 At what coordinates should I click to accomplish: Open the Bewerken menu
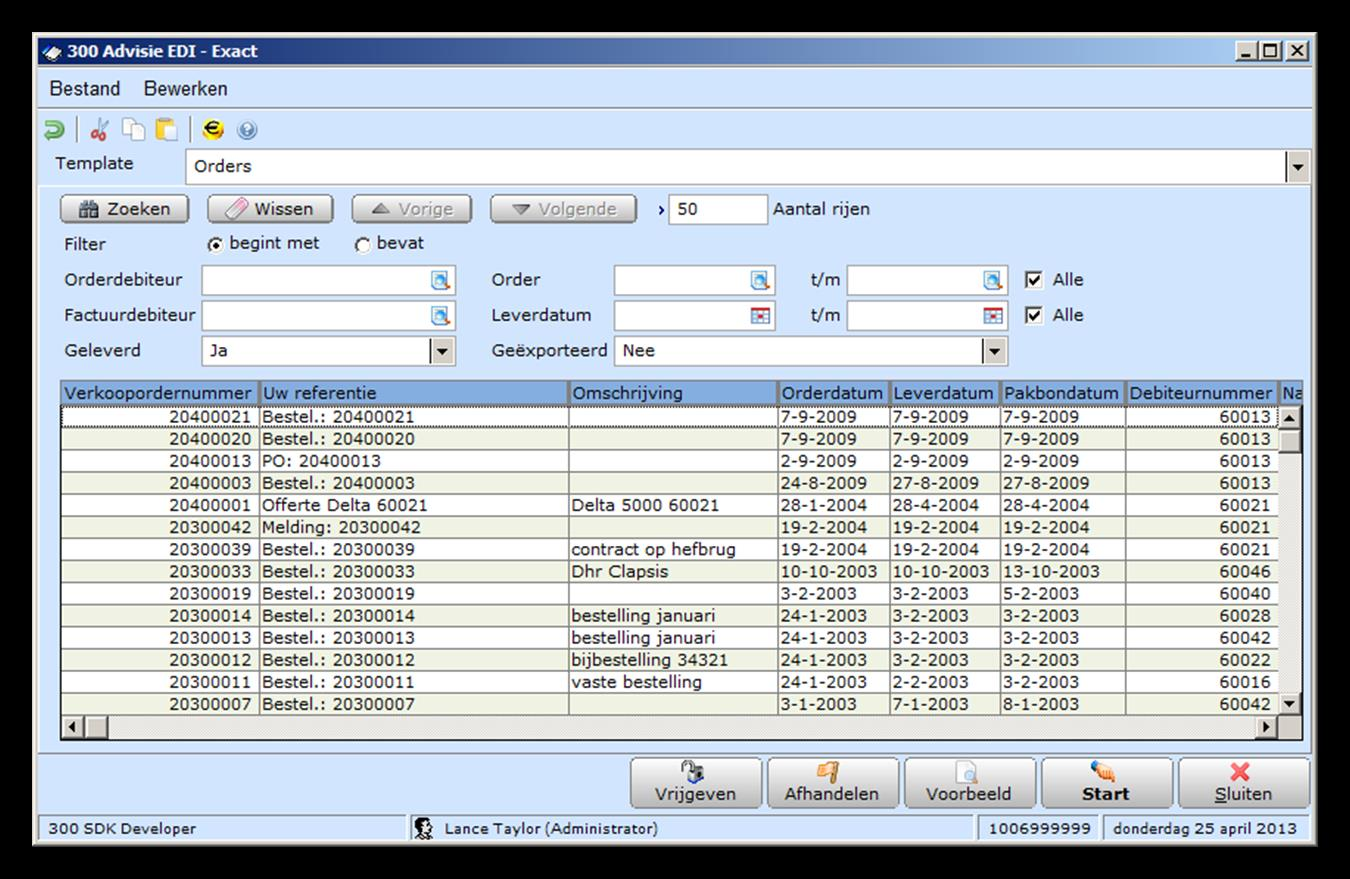[x=186, y=89]
